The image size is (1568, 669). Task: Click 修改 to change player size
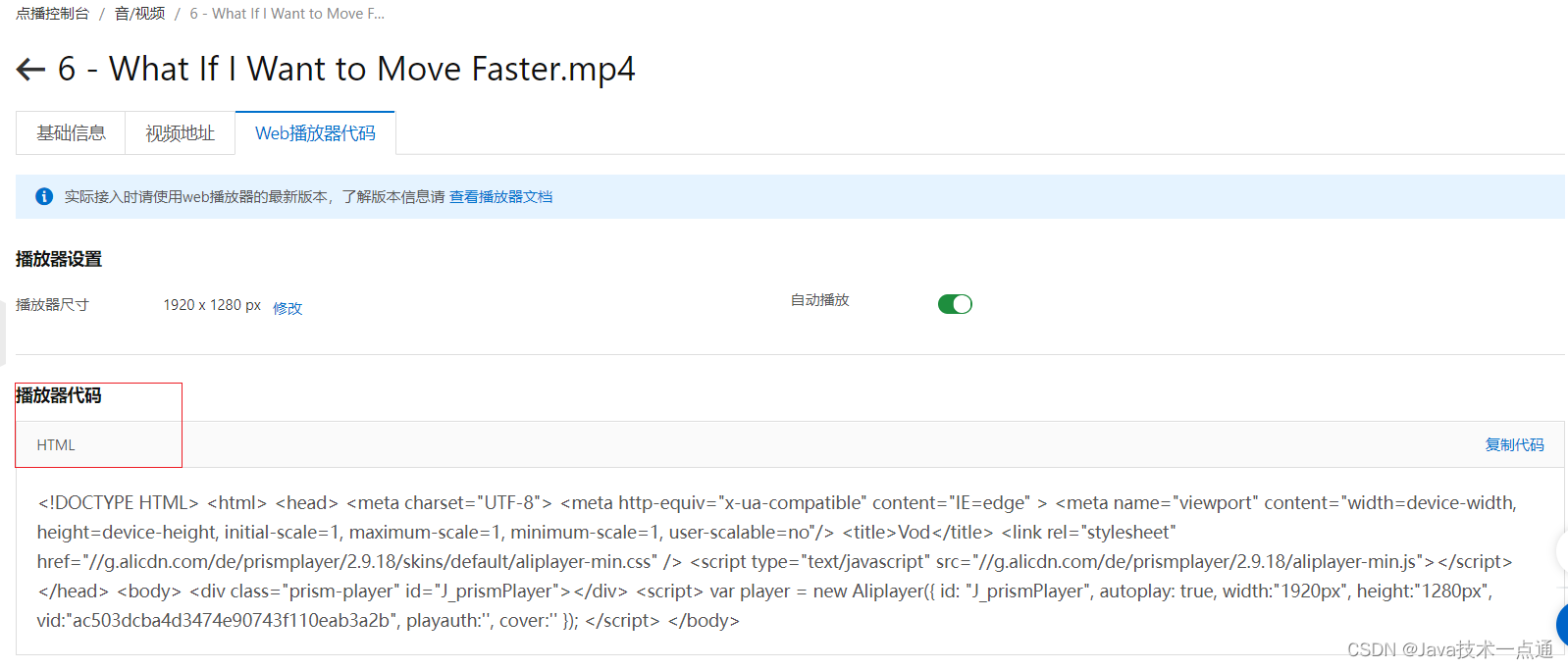coord(287,308)
